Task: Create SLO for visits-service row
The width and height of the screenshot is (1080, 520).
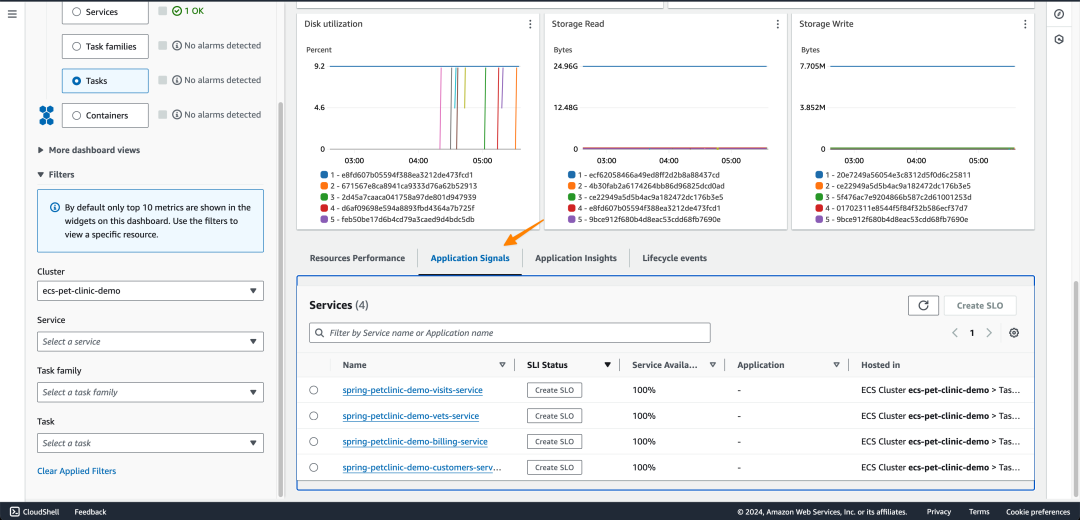Action: tap(554, 391)
